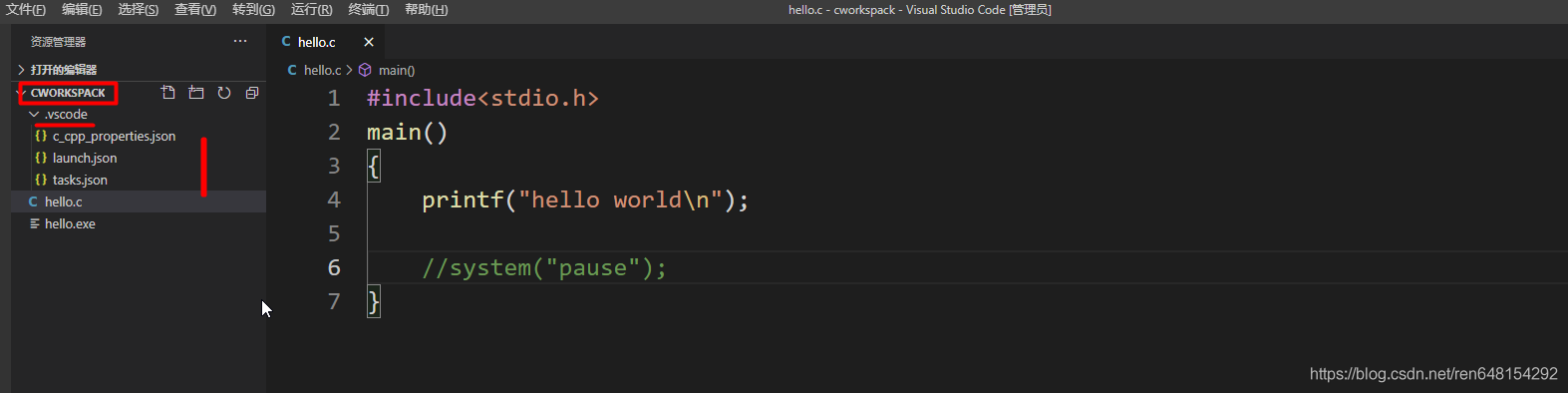This screenshot has width=1568, height=393.
Task: Close the hello.c editor tab
Action: (369, 42)
